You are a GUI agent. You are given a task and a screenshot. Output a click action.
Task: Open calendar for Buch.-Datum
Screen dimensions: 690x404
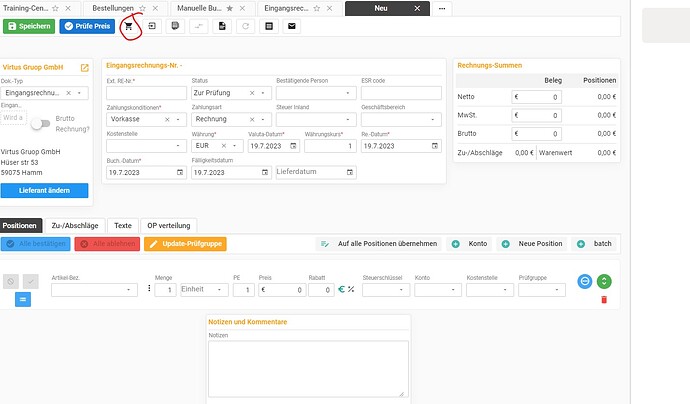(180, 173)
